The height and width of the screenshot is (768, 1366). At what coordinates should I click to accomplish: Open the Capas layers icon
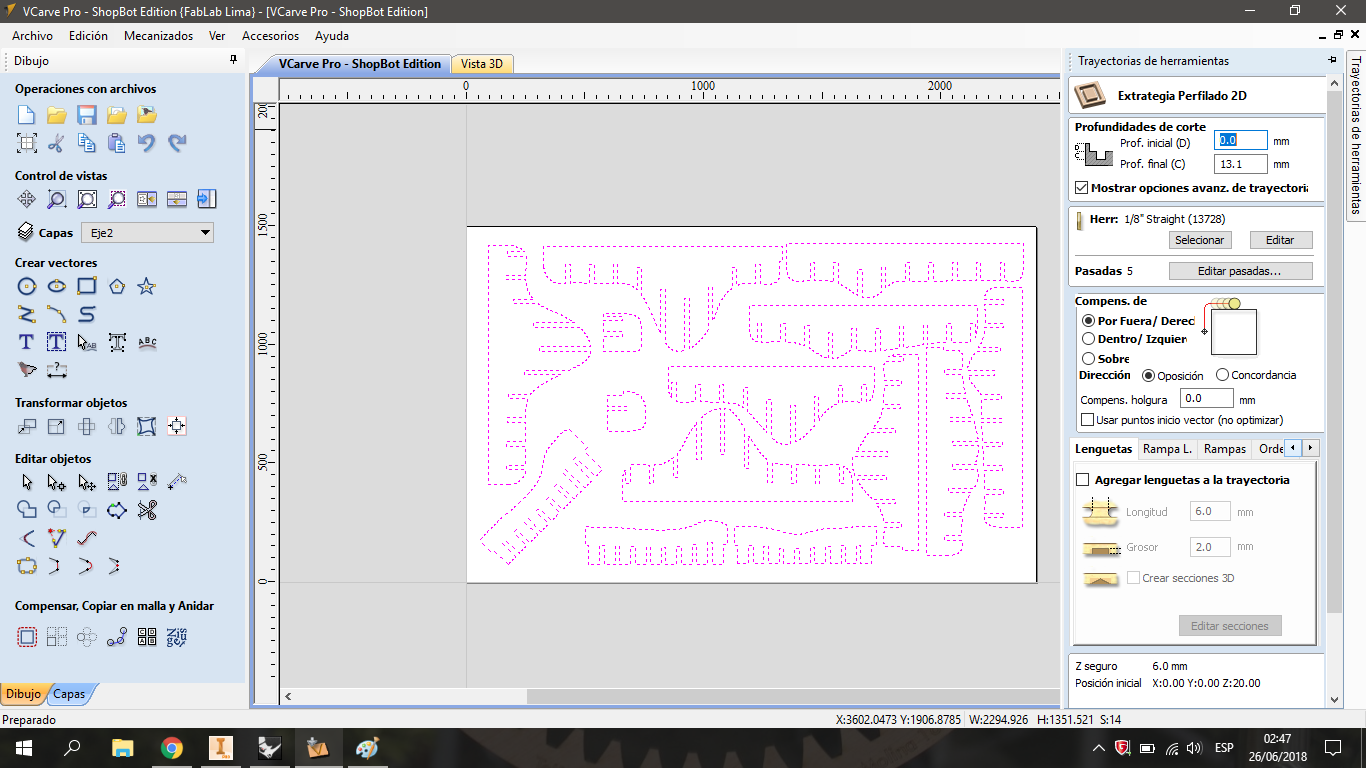tap(26, 232)
